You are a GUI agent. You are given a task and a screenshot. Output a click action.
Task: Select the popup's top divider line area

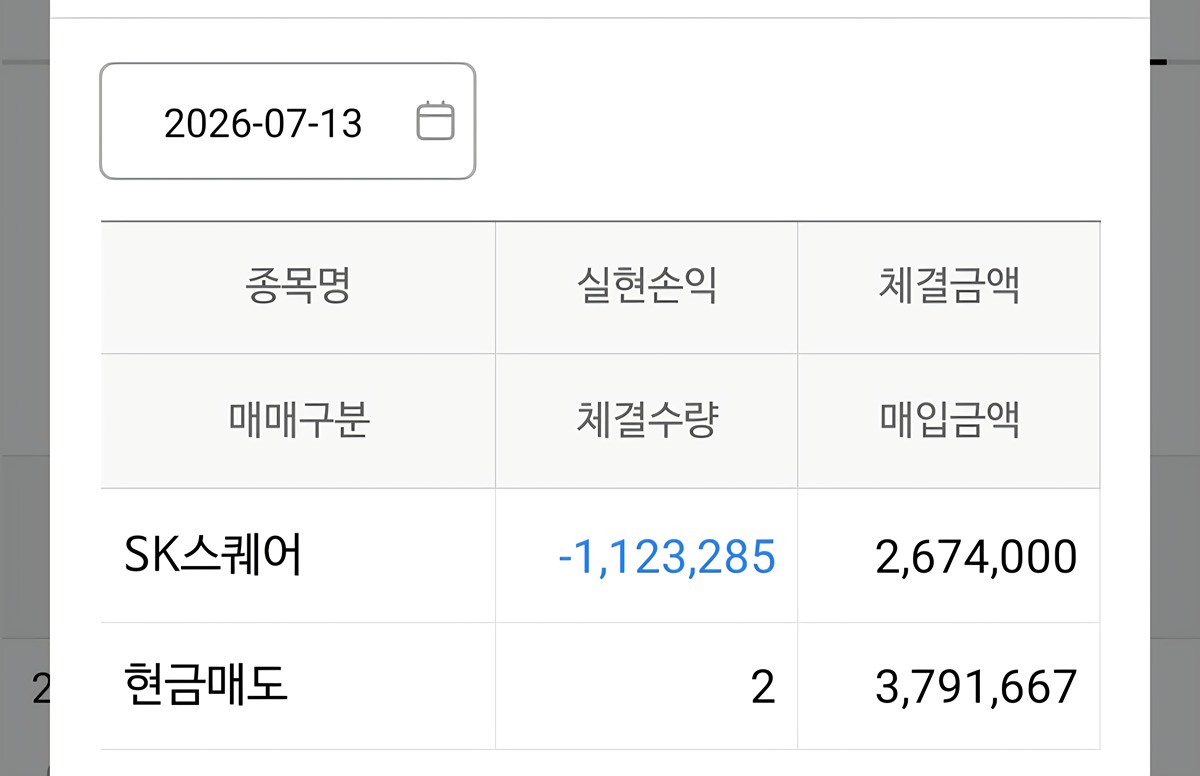pos(600,18)
